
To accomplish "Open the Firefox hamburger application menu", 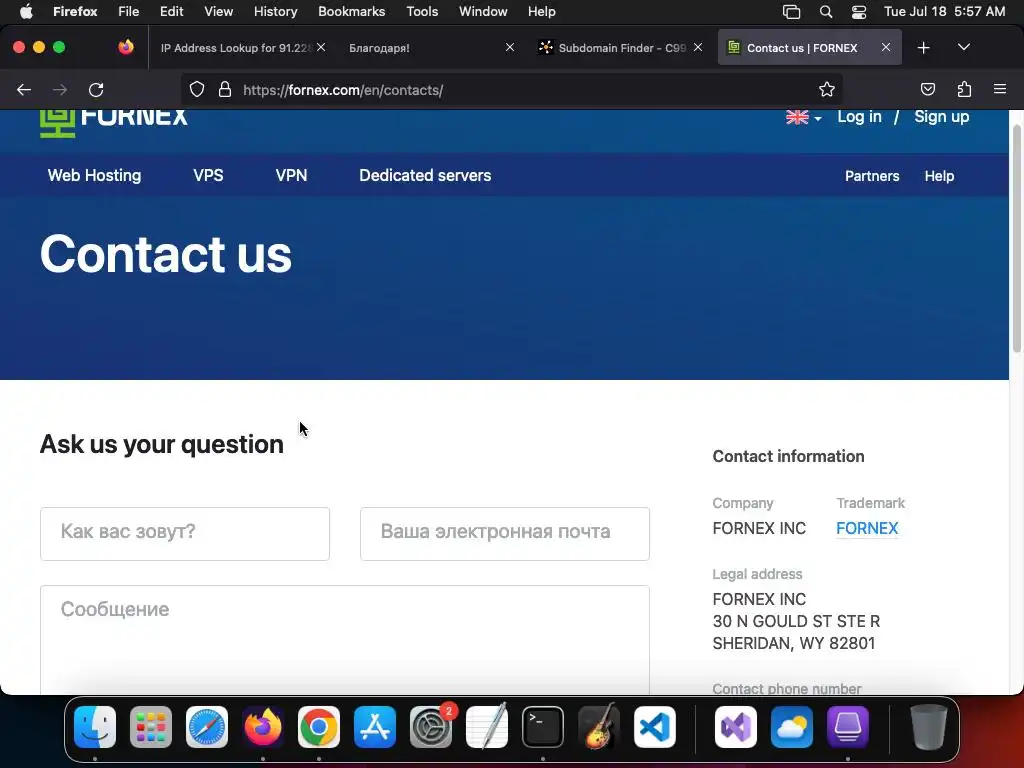I will pos(1000,89).
